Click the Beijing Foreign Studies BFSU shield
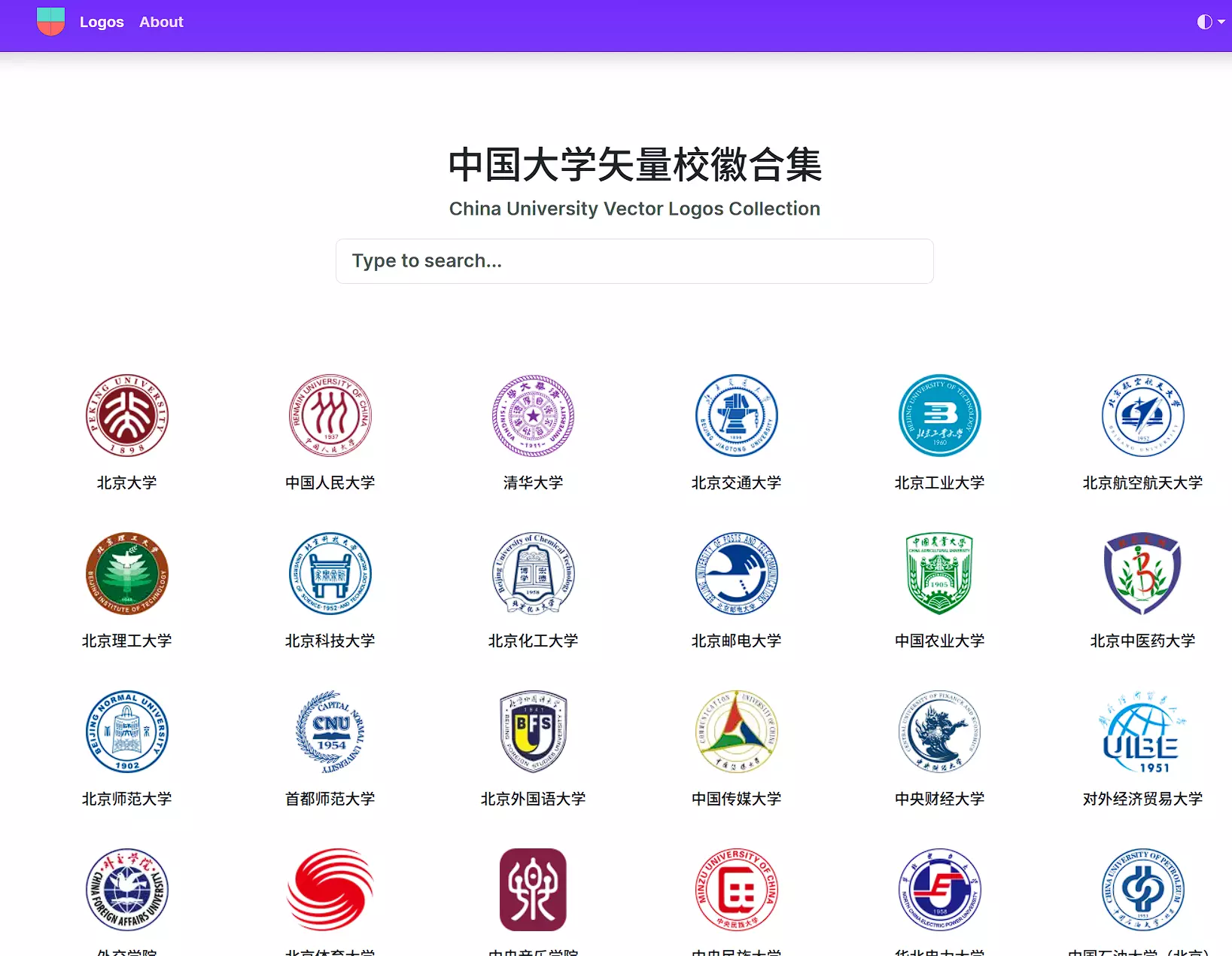Screen dimensions: 1232x956 (x=533, y=732)
